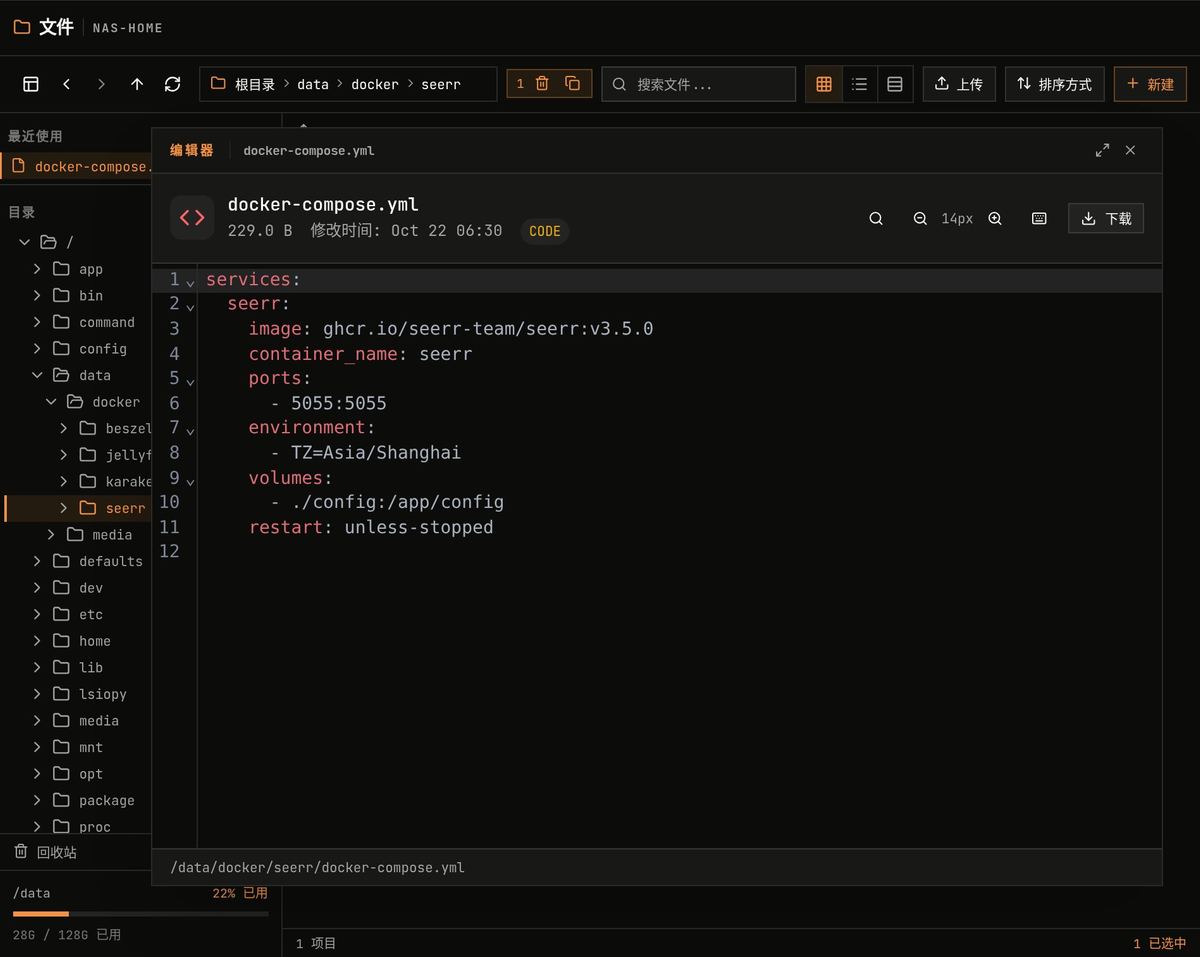Upload a file with 上传 button

tap(959, 84)
